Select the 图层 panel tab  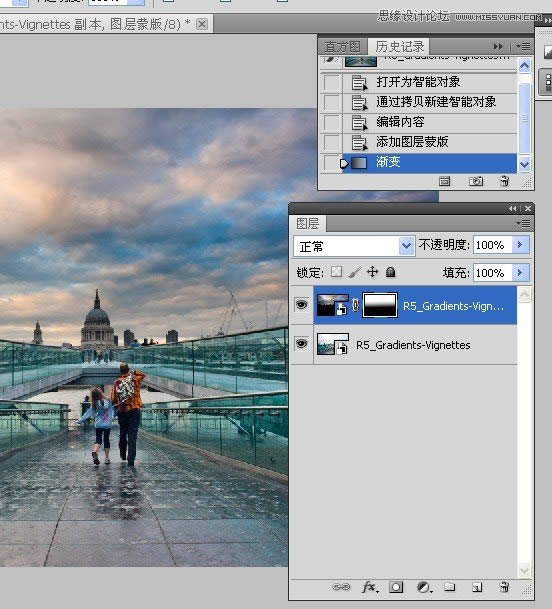click(x=307, y=224)
